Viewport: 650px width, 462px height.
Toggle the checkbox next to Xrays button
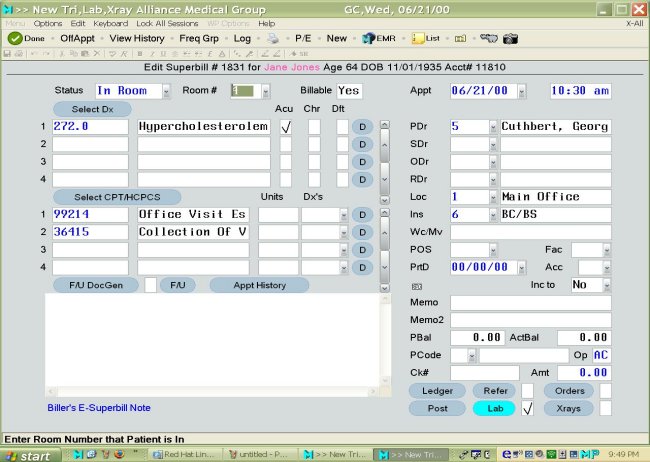(x=606, y=409)
